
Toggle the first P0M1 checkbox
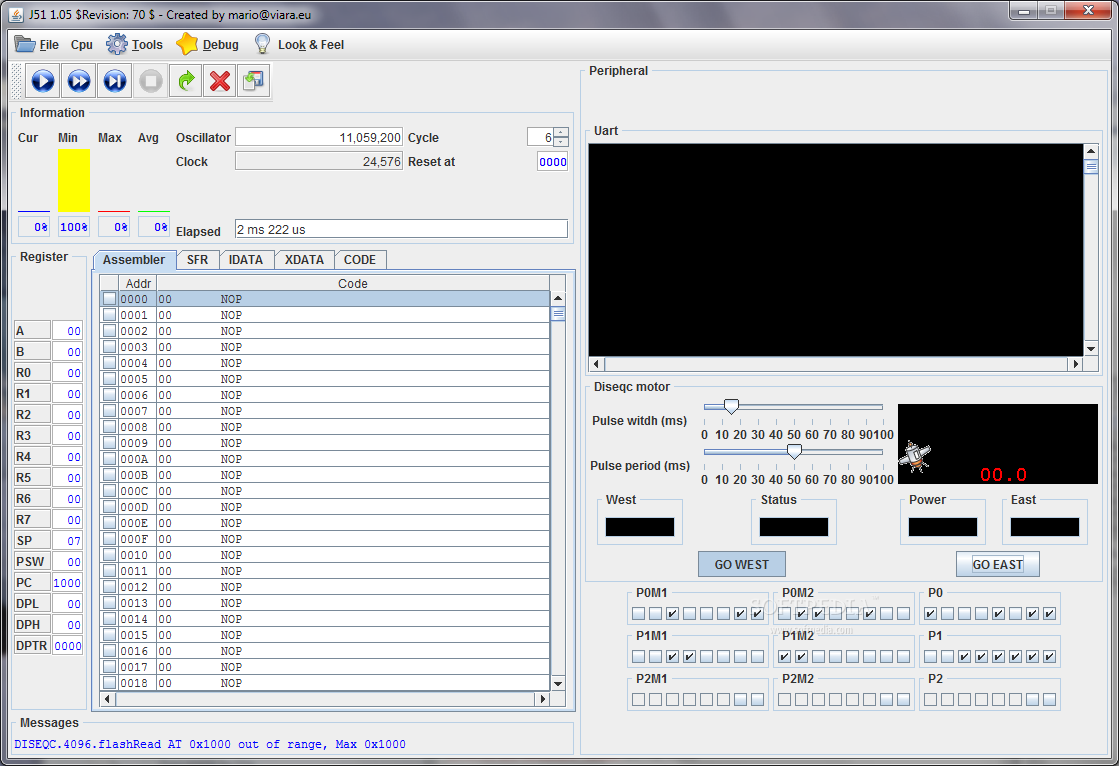click(639, 613)
